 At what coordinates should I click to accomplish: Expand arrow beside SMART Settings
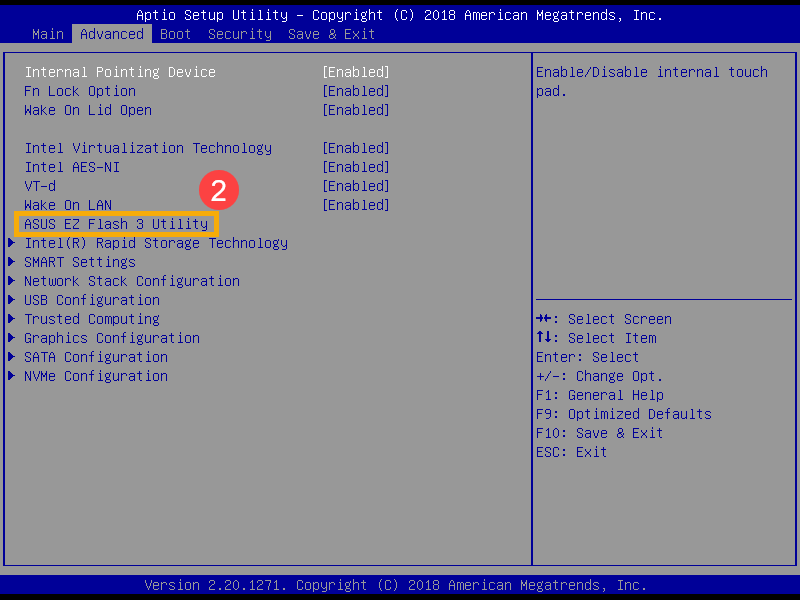pos(11,262)
